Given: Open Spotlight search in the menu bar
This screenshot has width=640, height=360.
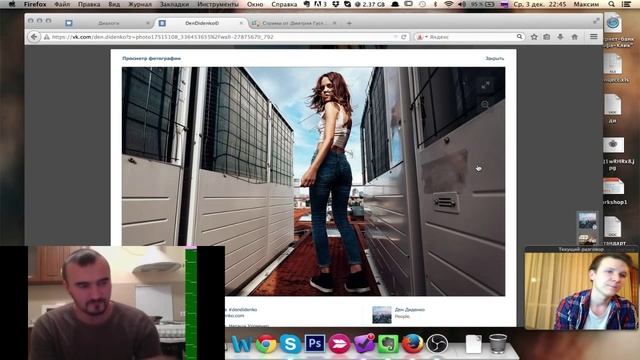Looking at the screenshot, I should [x=611, y=4].
